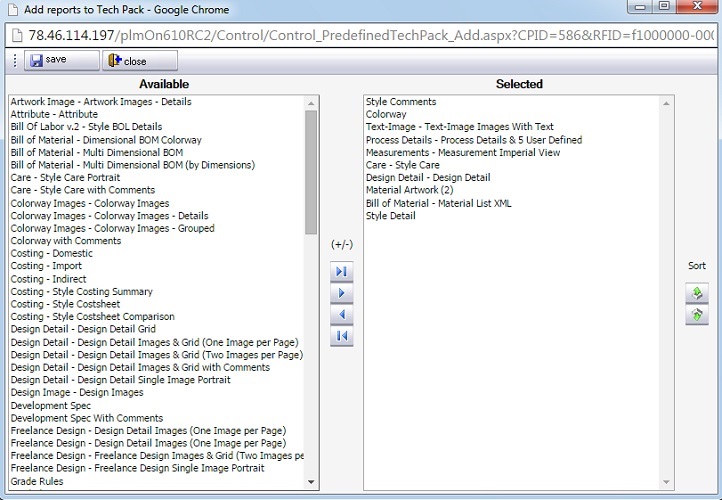Click the toolbar grip handle
The image size is (722, 500).
point(15,60)
